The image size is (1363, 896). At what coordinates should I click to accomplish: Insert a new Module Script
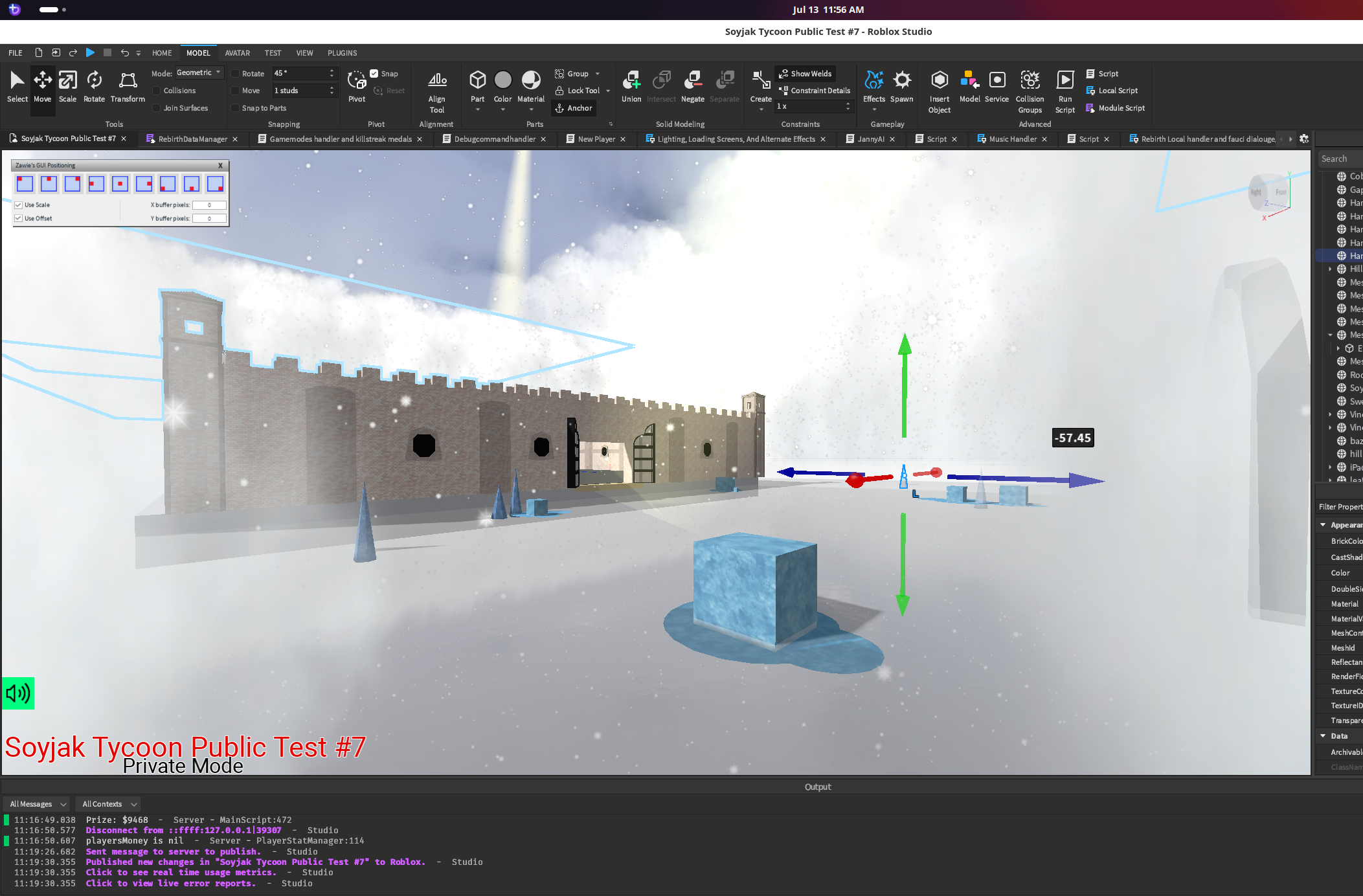1116,108
